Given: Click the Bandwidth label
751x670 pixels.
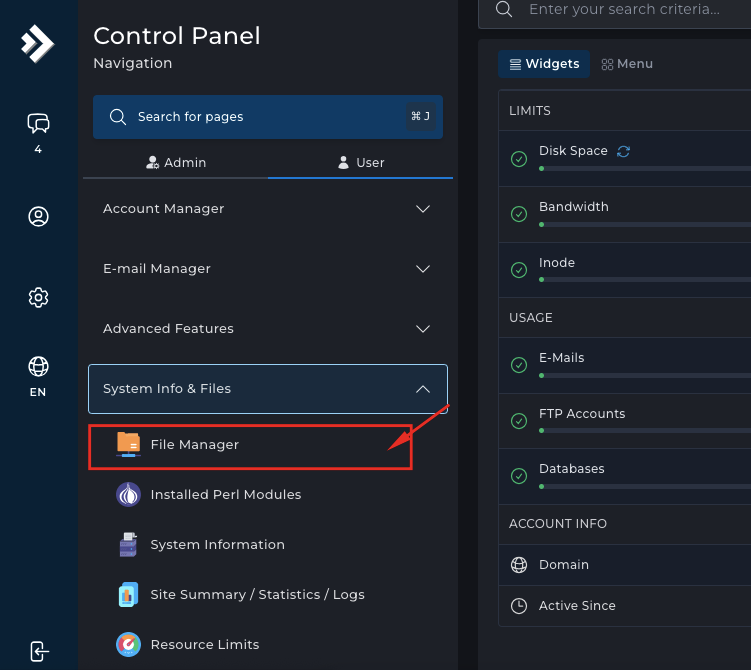Looking at the screenshot, I should coord(573,207).
